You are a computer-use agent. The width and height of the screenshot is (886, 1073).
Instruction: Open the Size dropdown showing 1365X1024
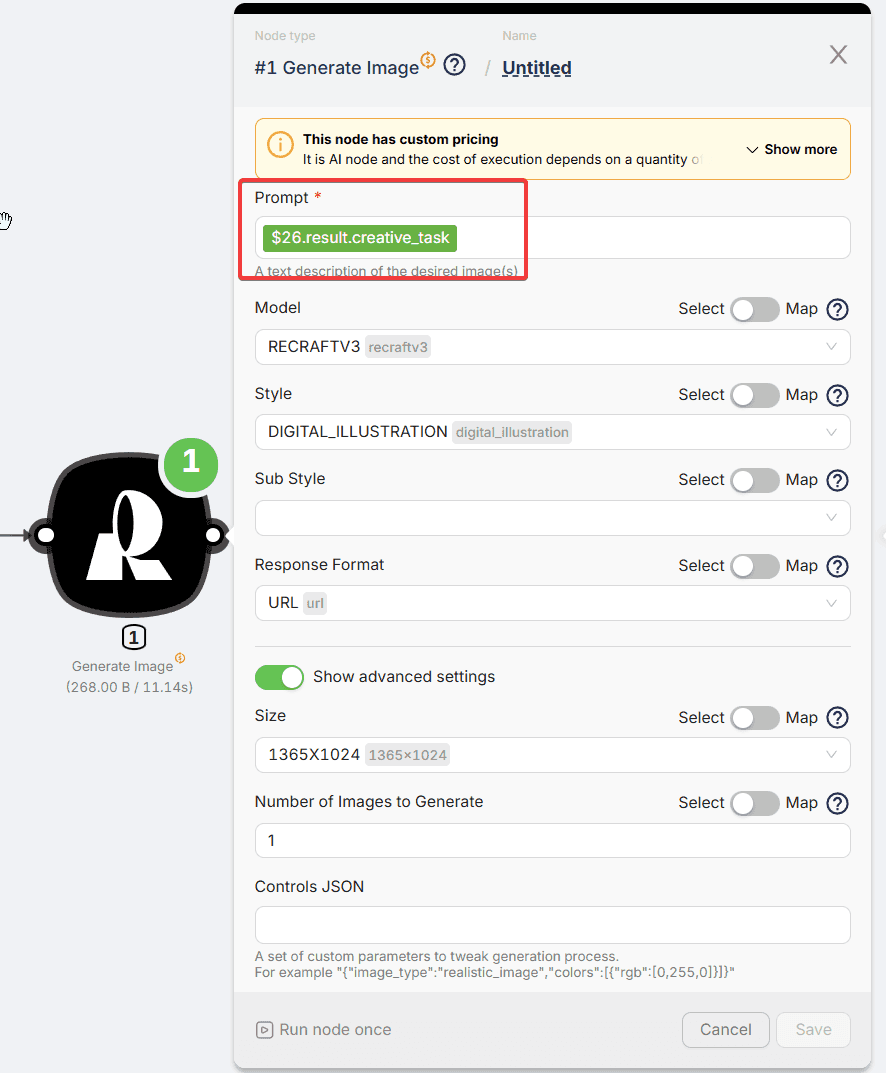click(x=552, y=755)
